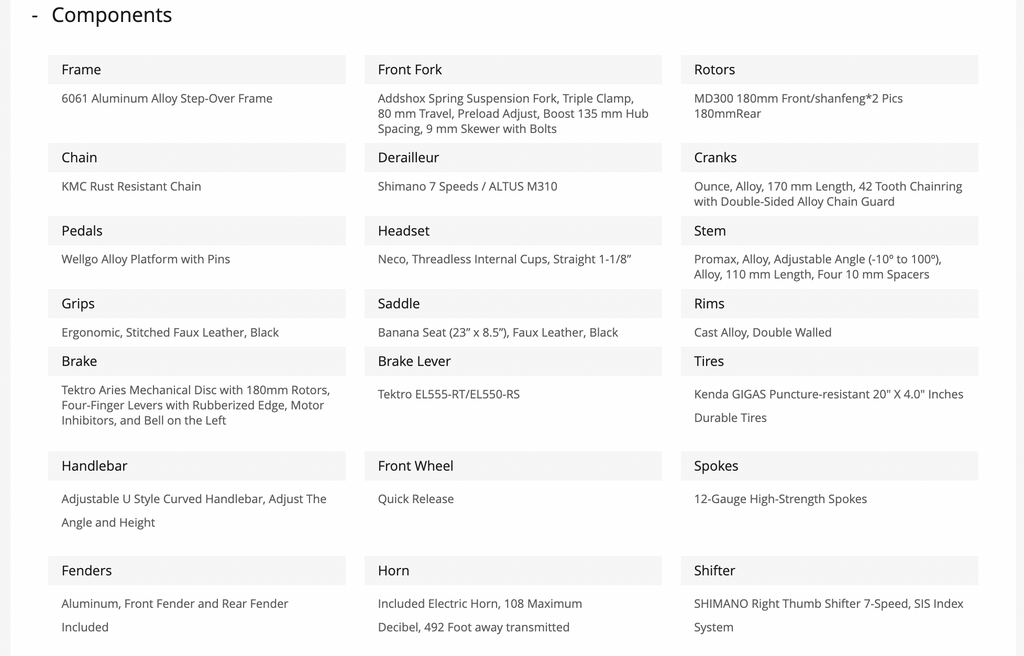Click the Chain heading
The width and height of the screenshot is (1024, 656).
coord(79,158)
